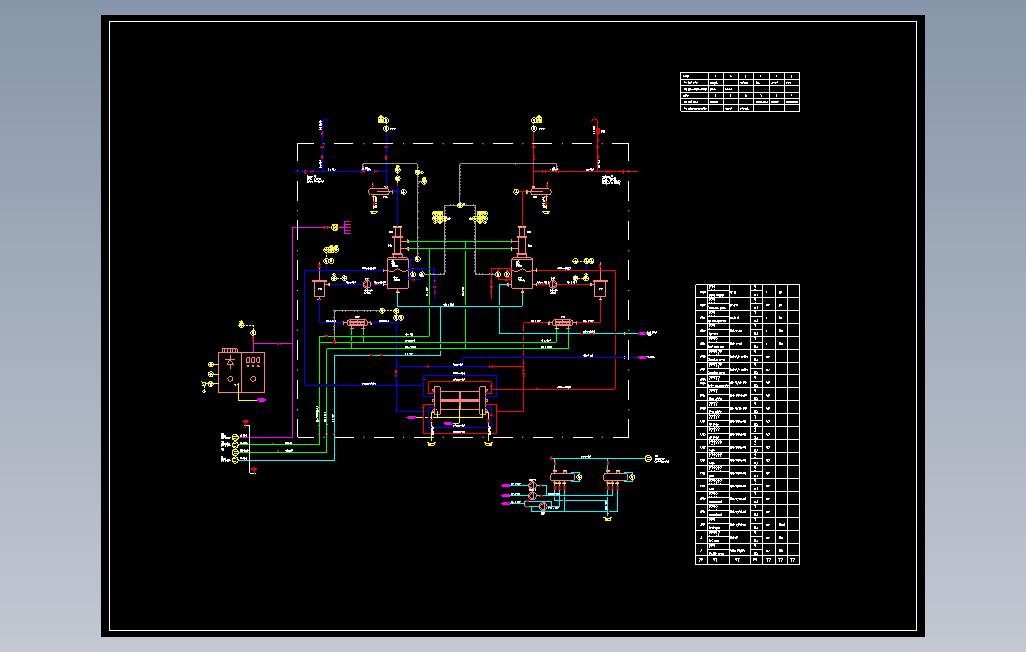The height and width of the screenshot is (652, 1026).
Task: Select the circulation pump left of left separator
Action: point(367,283)
